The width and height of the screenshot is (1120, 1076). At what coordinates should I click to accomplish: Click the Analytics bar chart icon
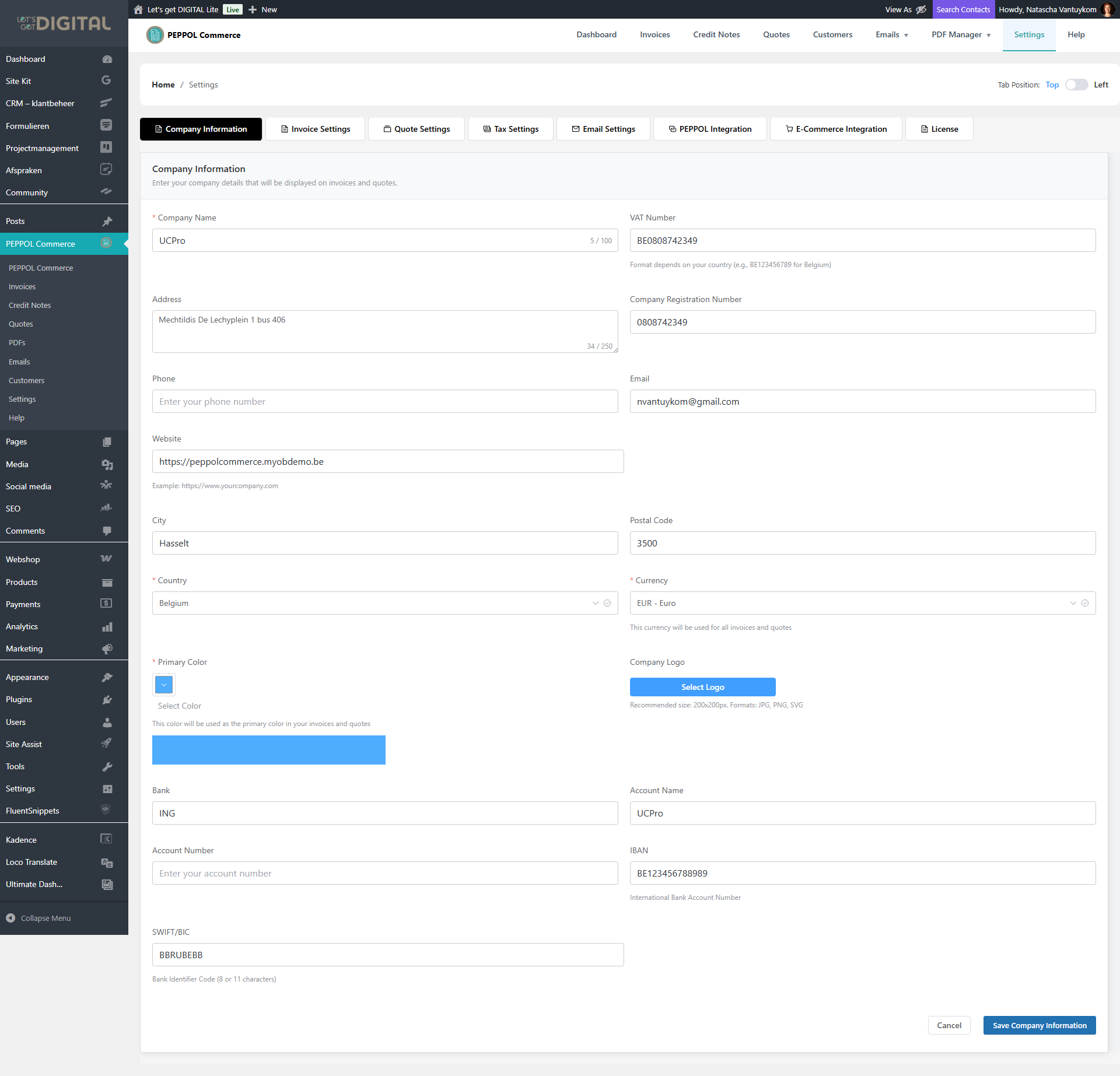(x=107, y=627)
